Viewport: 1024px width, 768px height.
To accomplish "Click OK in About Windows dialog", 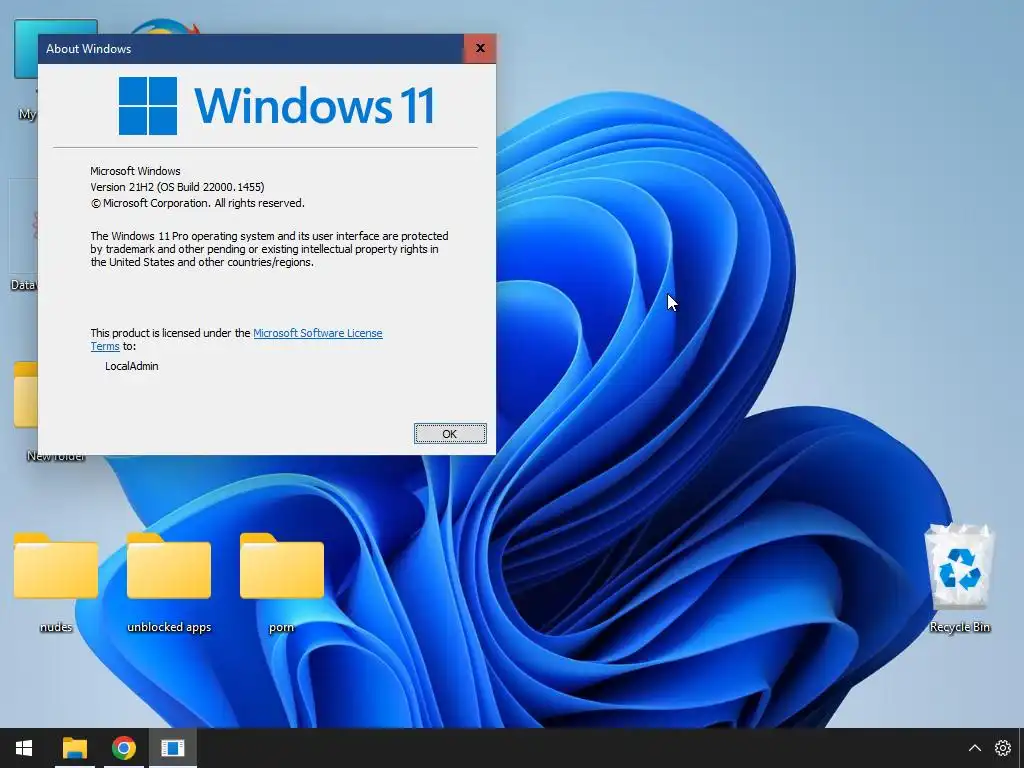I will 450,434.
